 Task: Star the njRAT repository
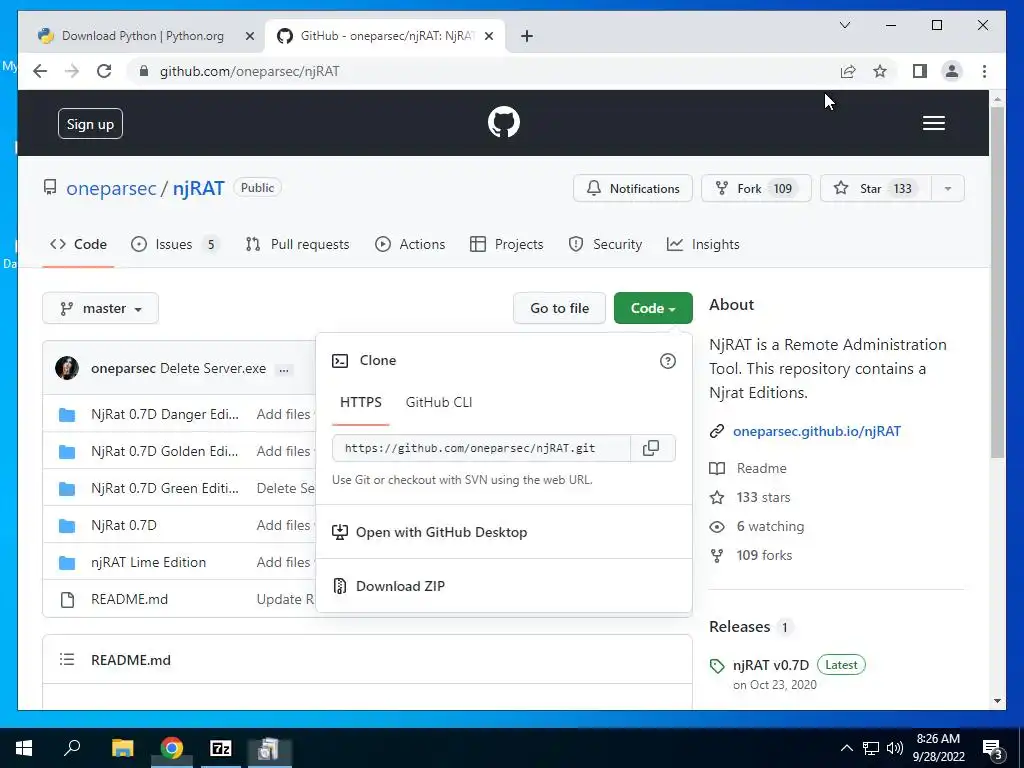[876, 189]
